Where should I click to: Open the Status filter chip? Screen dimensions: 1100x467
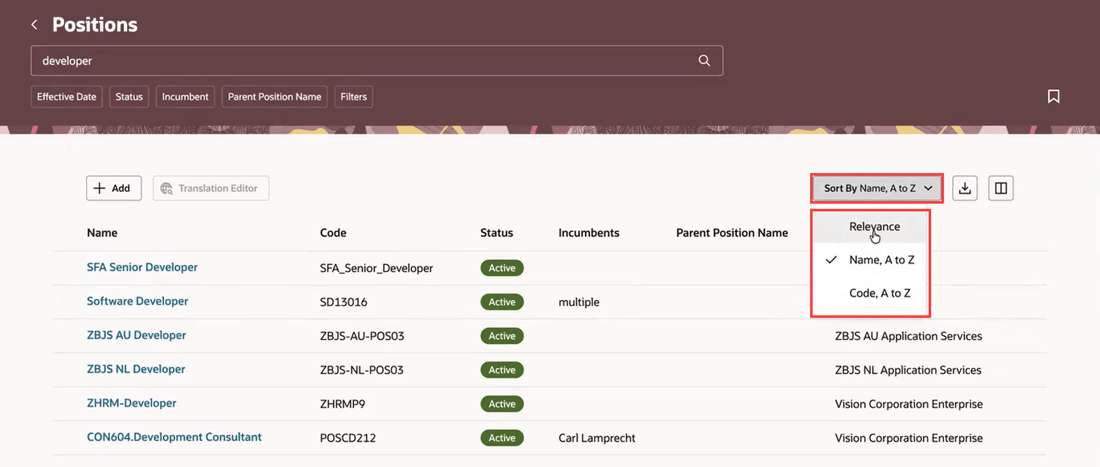coord(129,97)
